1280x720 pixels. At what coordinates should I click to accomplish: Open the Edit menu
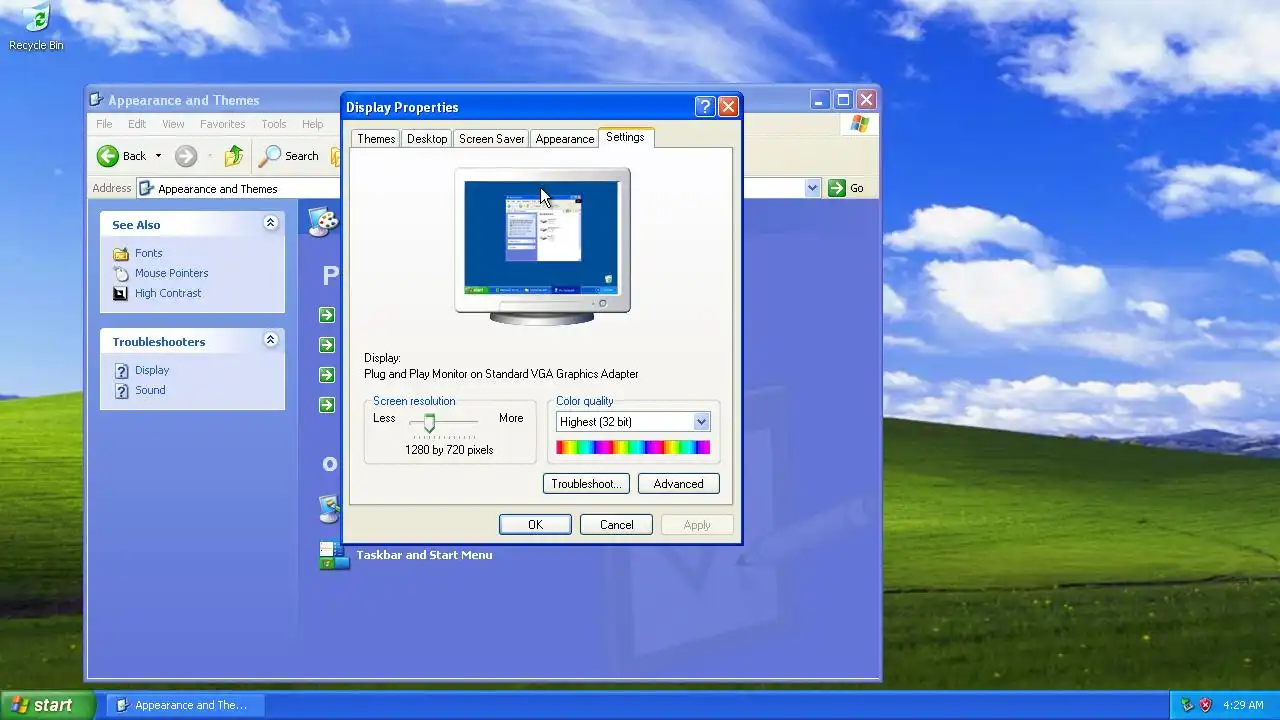coord(137,124)
